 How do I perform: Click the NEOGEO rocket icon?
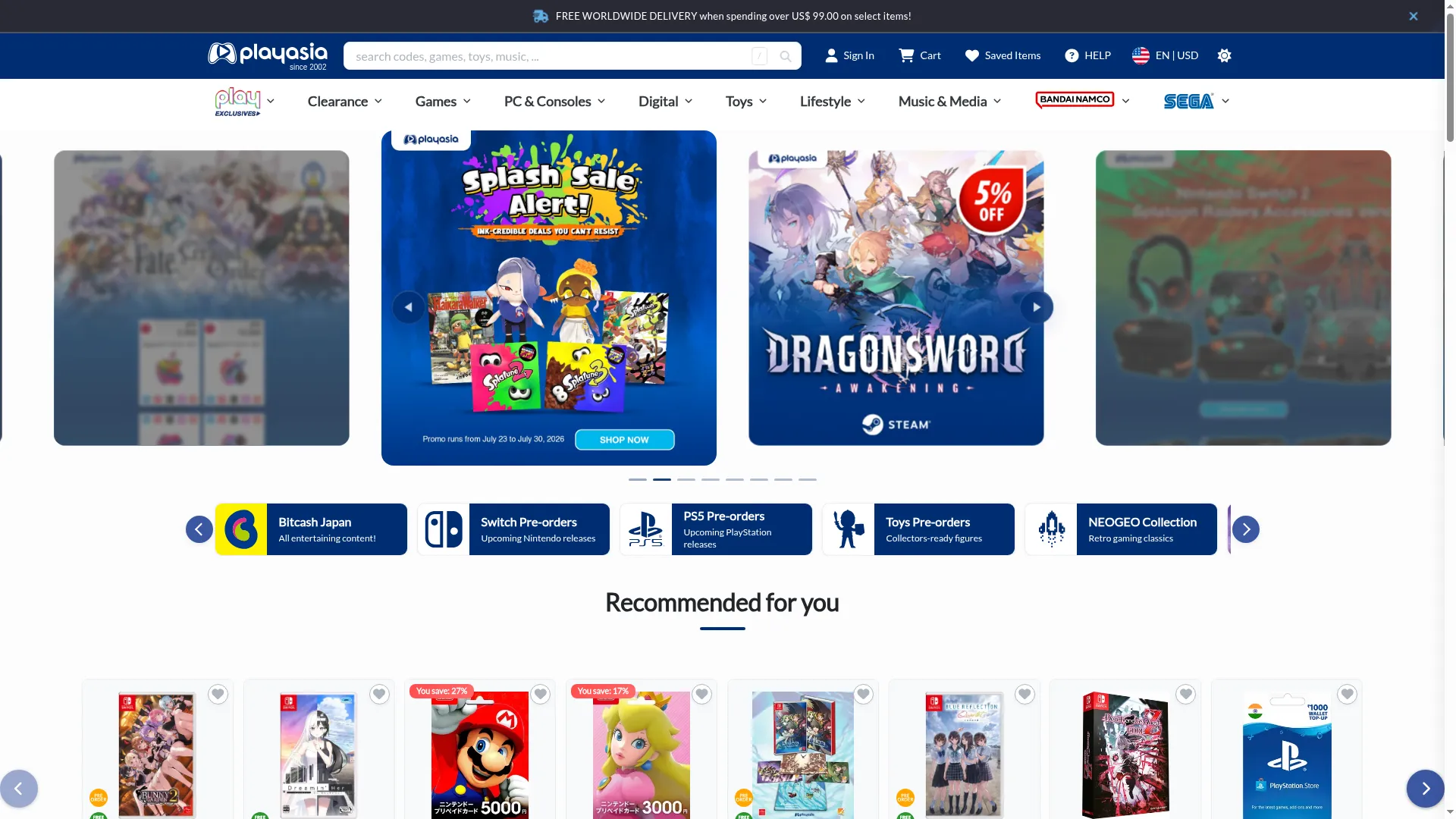[x=1051, y=529]
